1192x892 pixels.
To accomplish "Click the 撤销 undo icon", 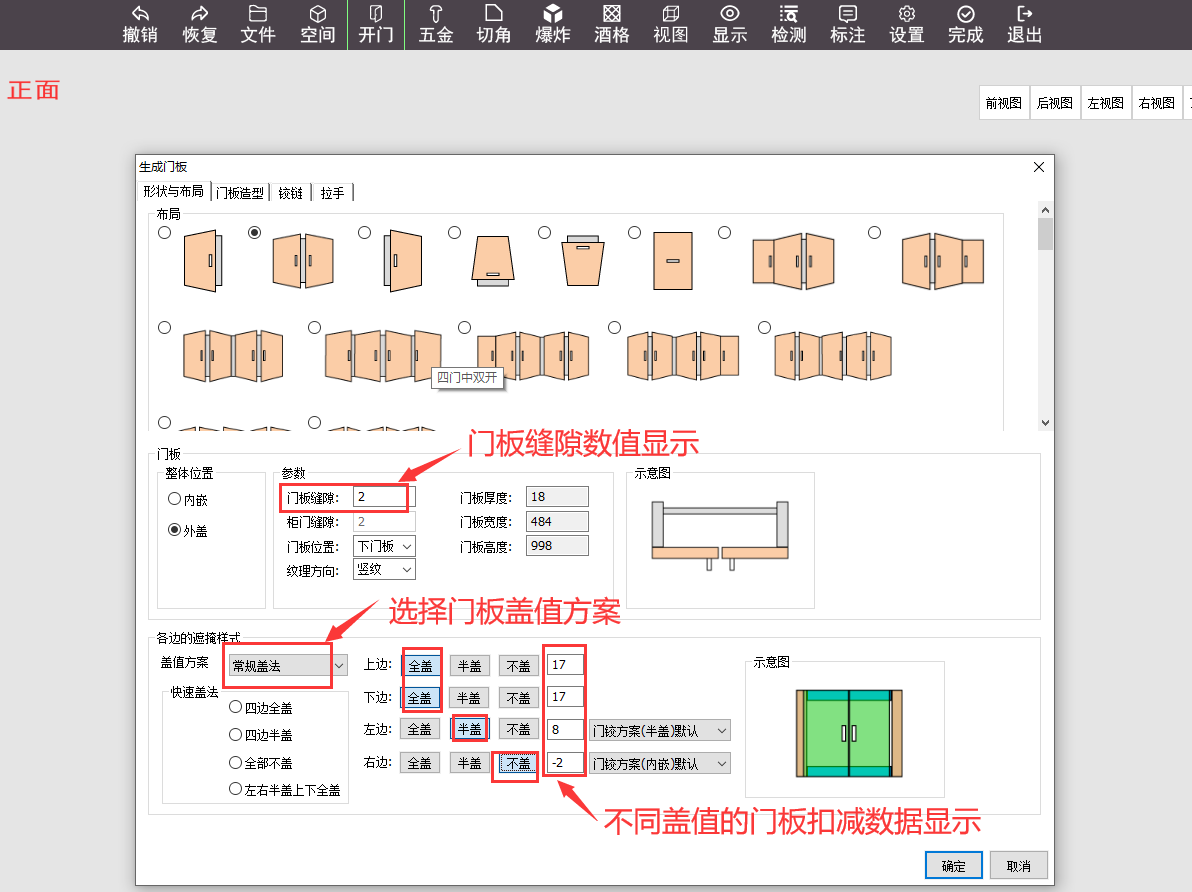I will pyautogui.click(x=140, y=24).
